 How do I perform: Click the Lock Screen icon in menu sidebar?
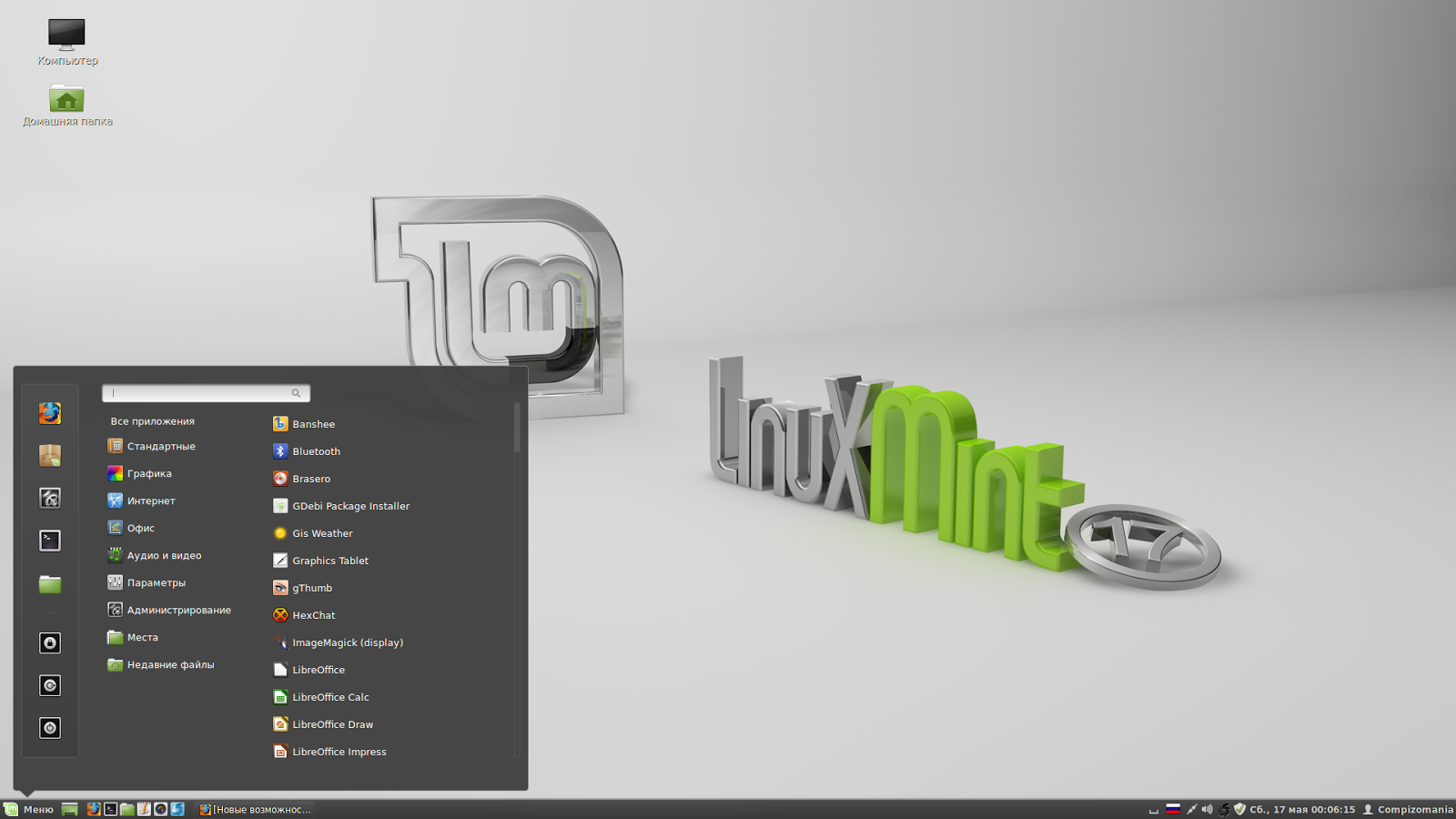[x=50, y=643]
